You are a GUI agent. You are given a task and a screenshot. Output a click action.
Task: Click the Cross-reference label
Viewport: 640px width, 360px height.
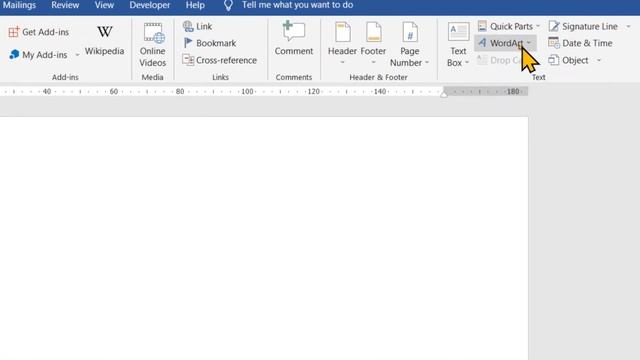coord(227,60)
